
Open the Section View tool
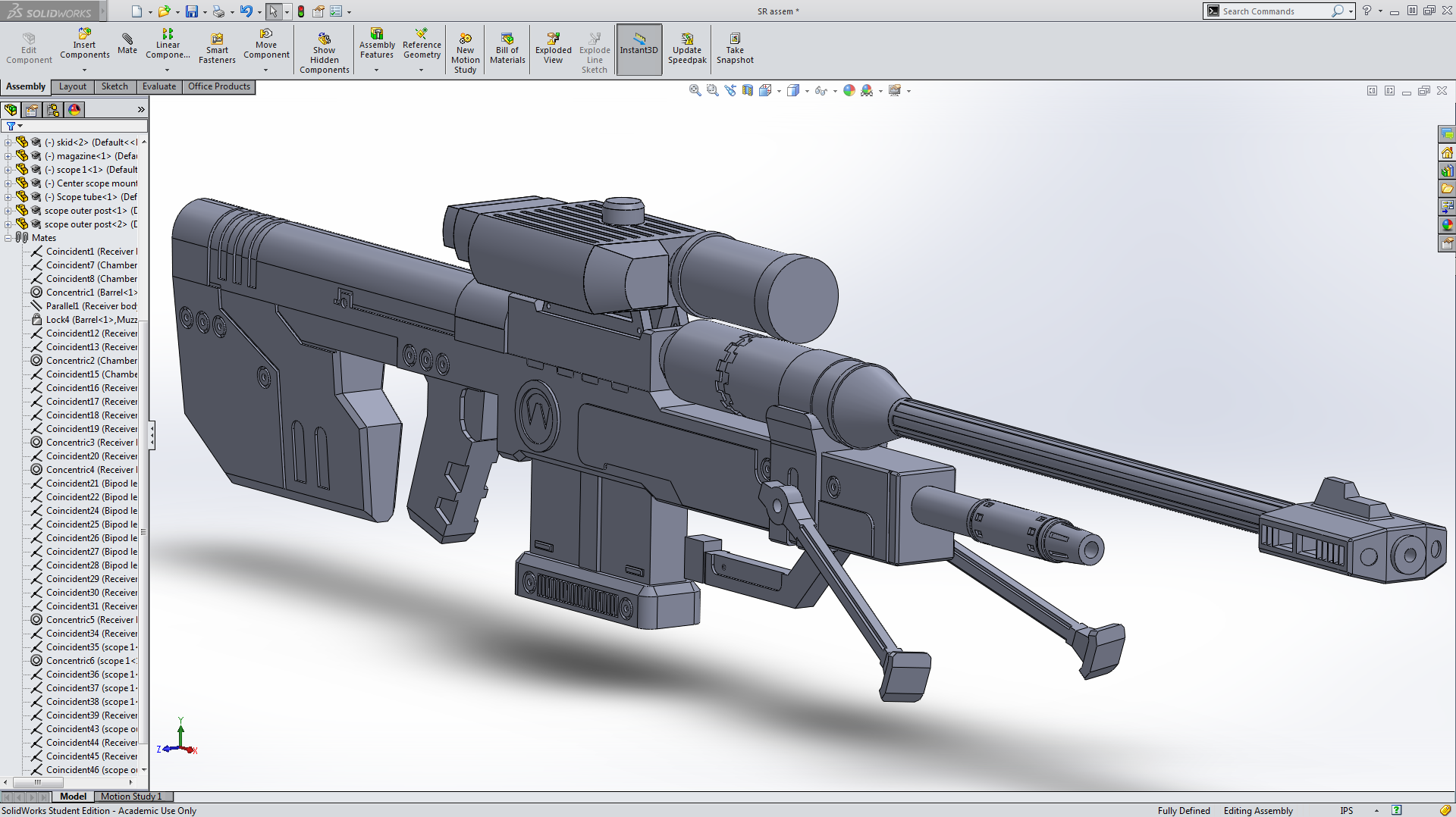coord(748,90)
